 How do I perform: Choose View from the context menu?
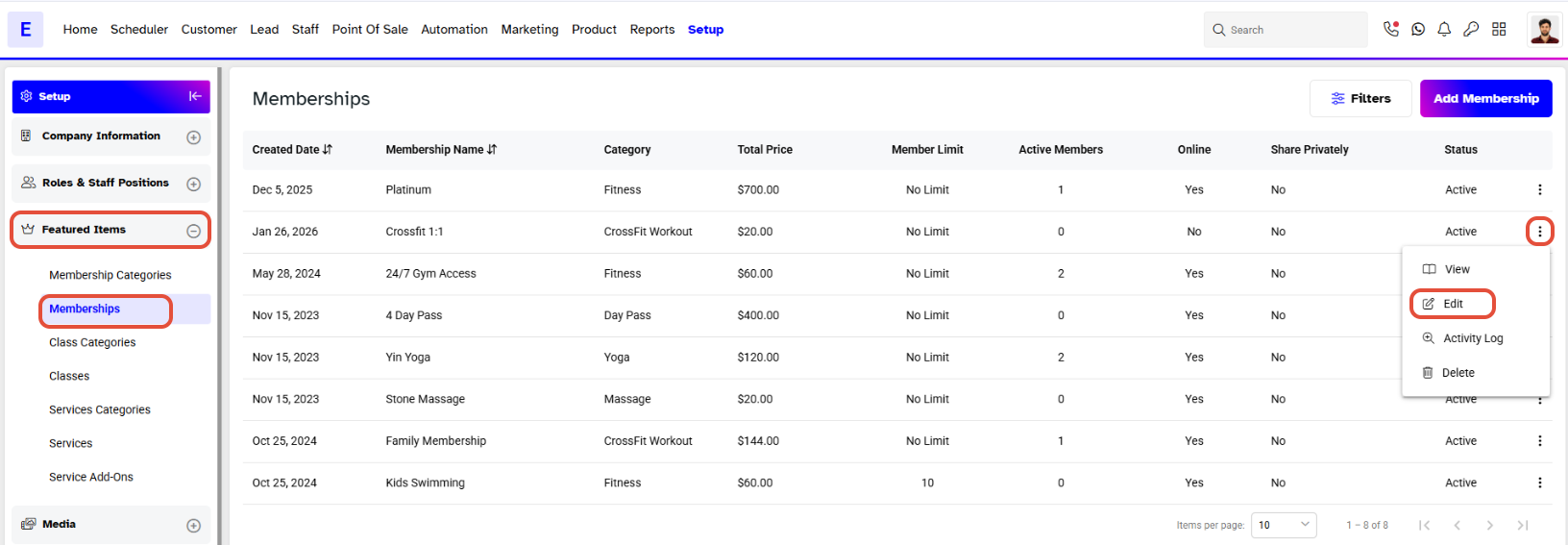tap(1476, 269)
